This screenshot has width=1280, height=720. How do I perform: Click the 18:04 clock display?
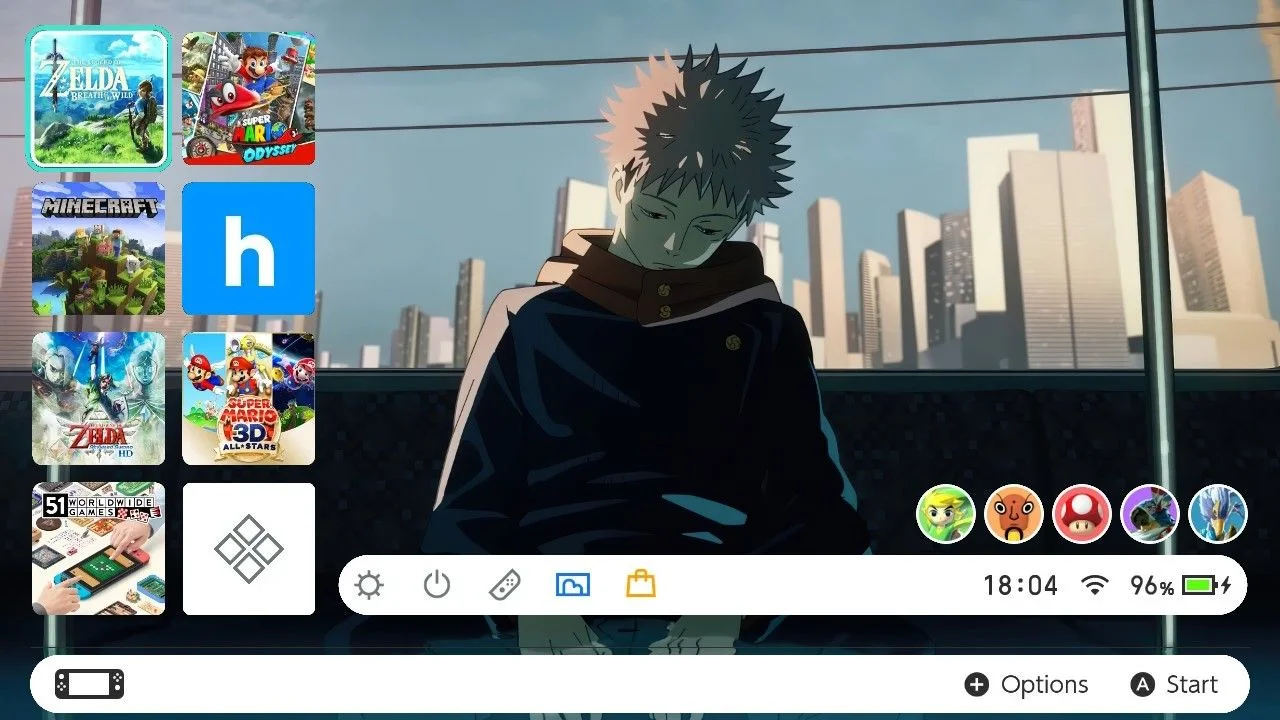coord(1020,586)
